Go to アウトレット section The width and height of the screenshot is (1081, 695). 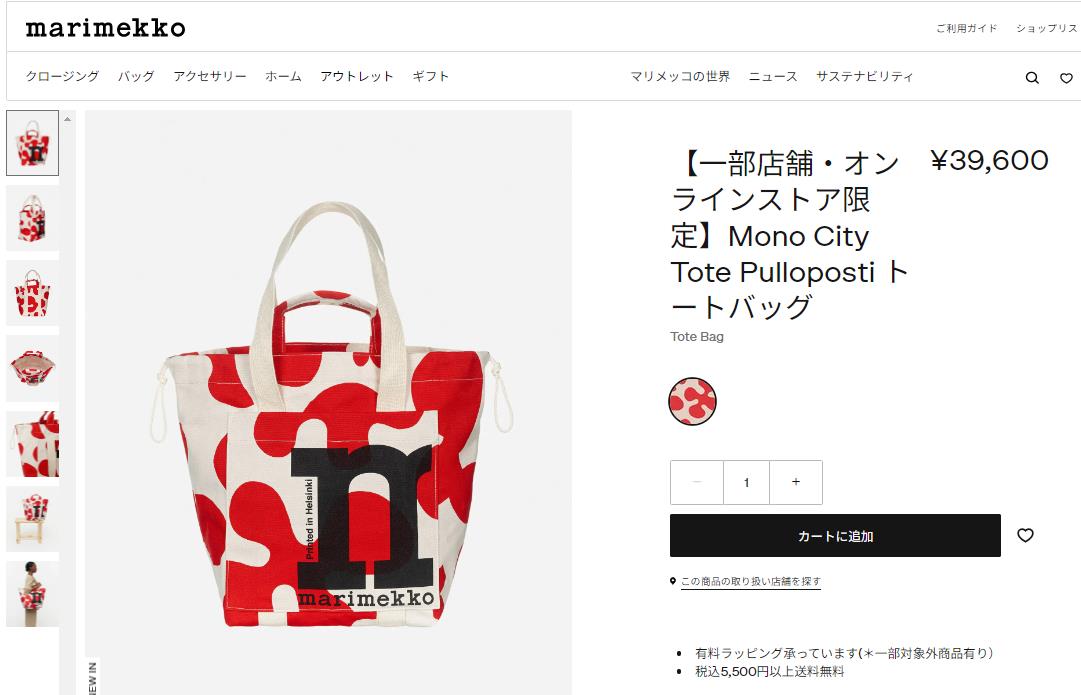pos(356,76)
